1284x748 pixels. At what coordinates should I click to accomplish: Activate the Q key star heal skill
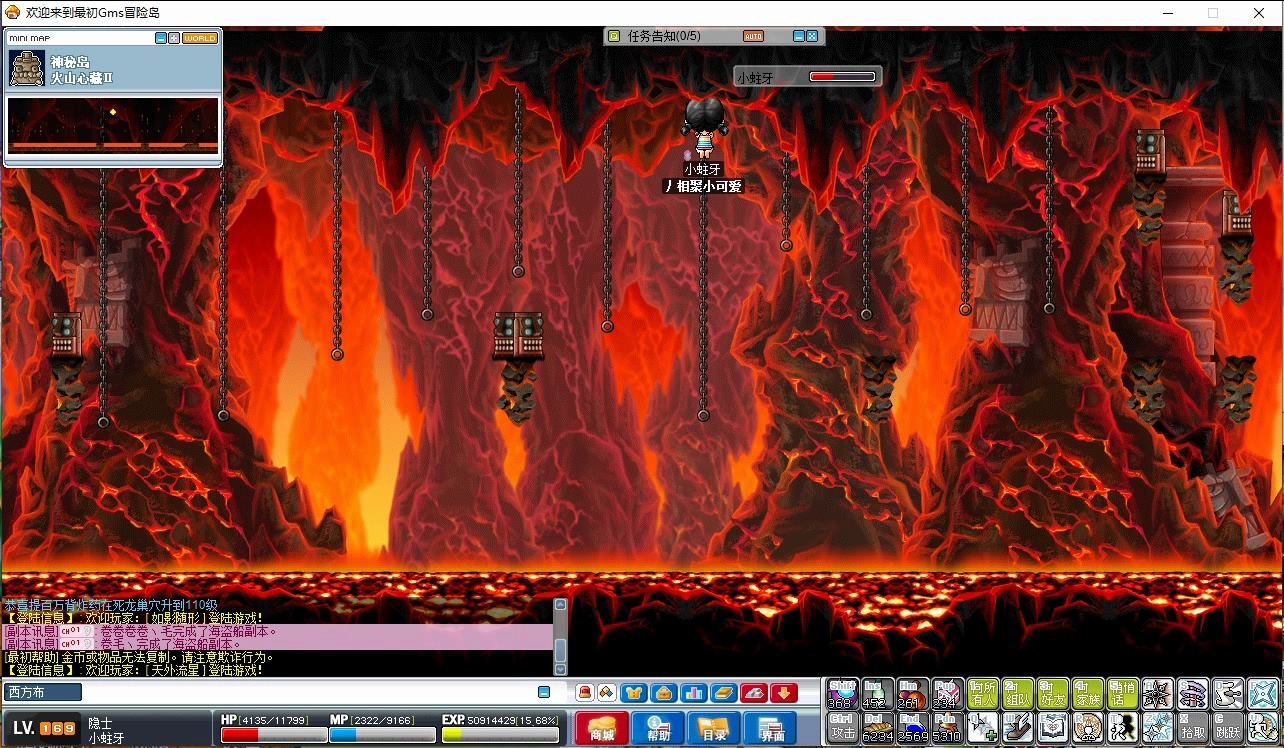click(x=983, y=727)
